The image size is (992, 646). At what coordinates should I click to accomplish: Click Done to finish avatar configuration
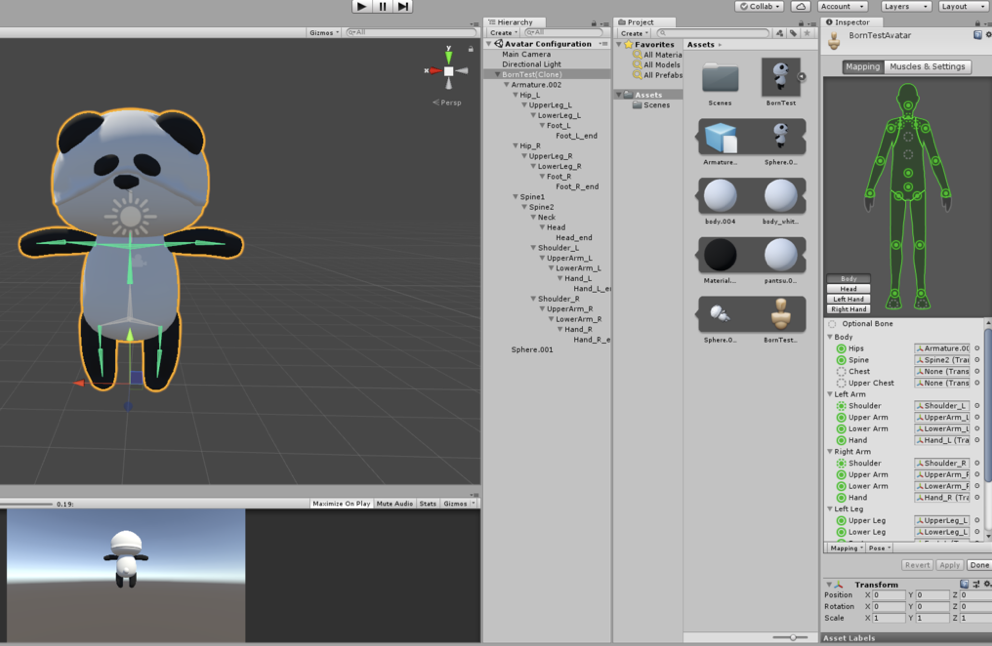(x=979, y=565)
